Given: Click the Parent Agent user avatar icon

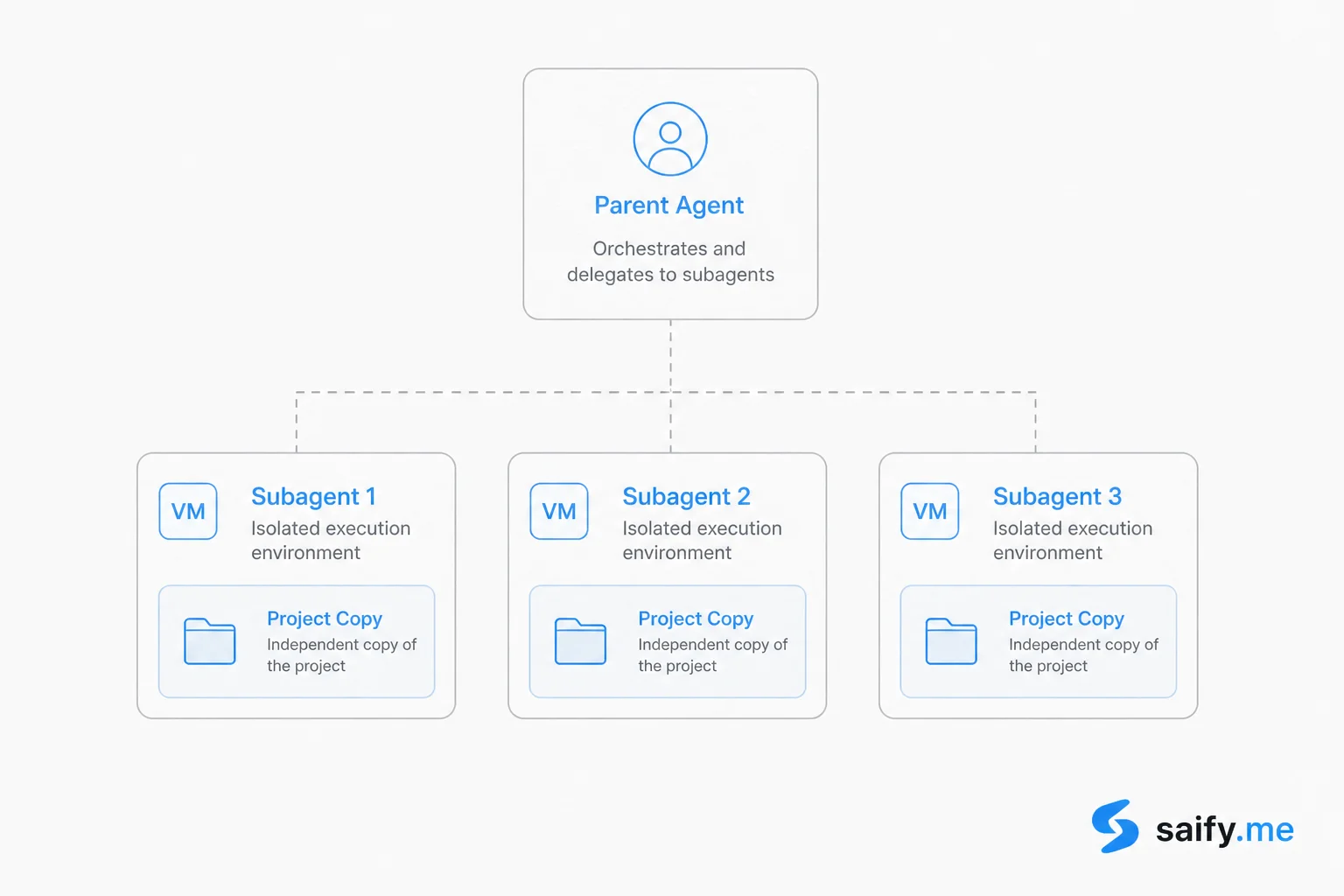Looking at the screenshot, I should click(670, 139).
